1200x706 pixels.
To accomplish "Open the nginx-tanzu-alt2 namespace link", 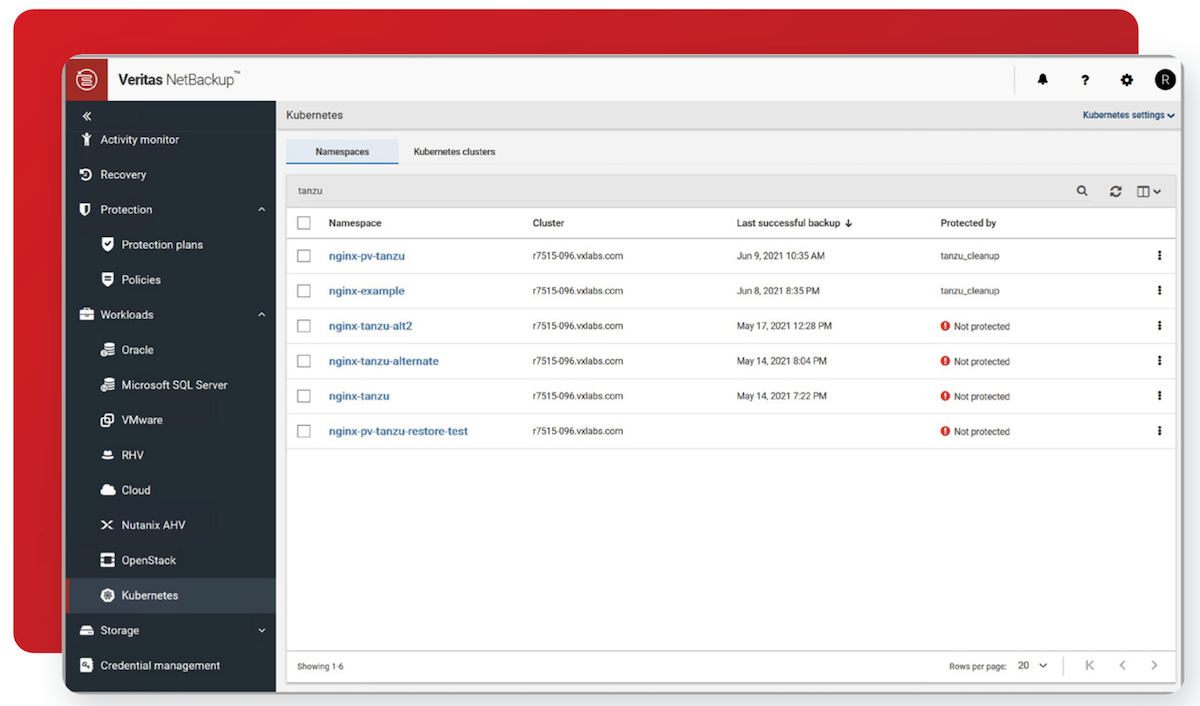I will coord(371,326).
